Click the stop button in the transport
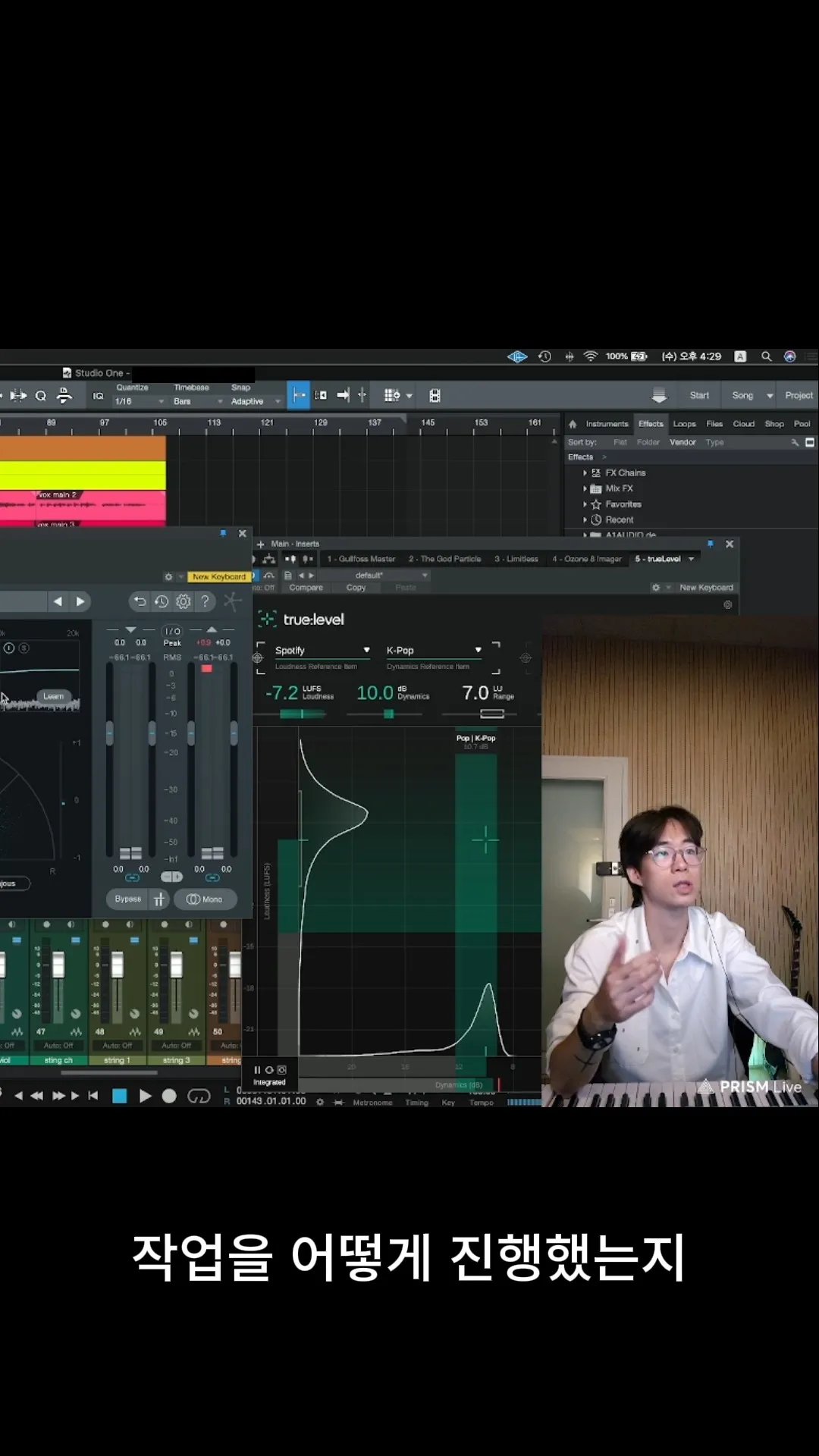The image size is (819, 1456). point(119,1096)
